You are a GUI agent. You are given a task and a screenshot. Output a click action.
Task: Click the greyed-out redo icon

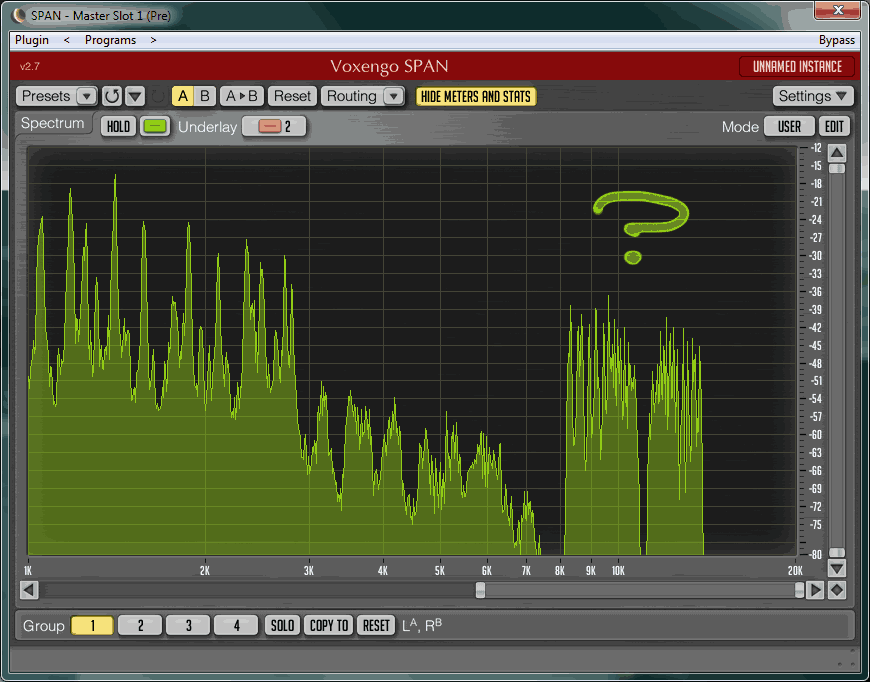point(158,96)
